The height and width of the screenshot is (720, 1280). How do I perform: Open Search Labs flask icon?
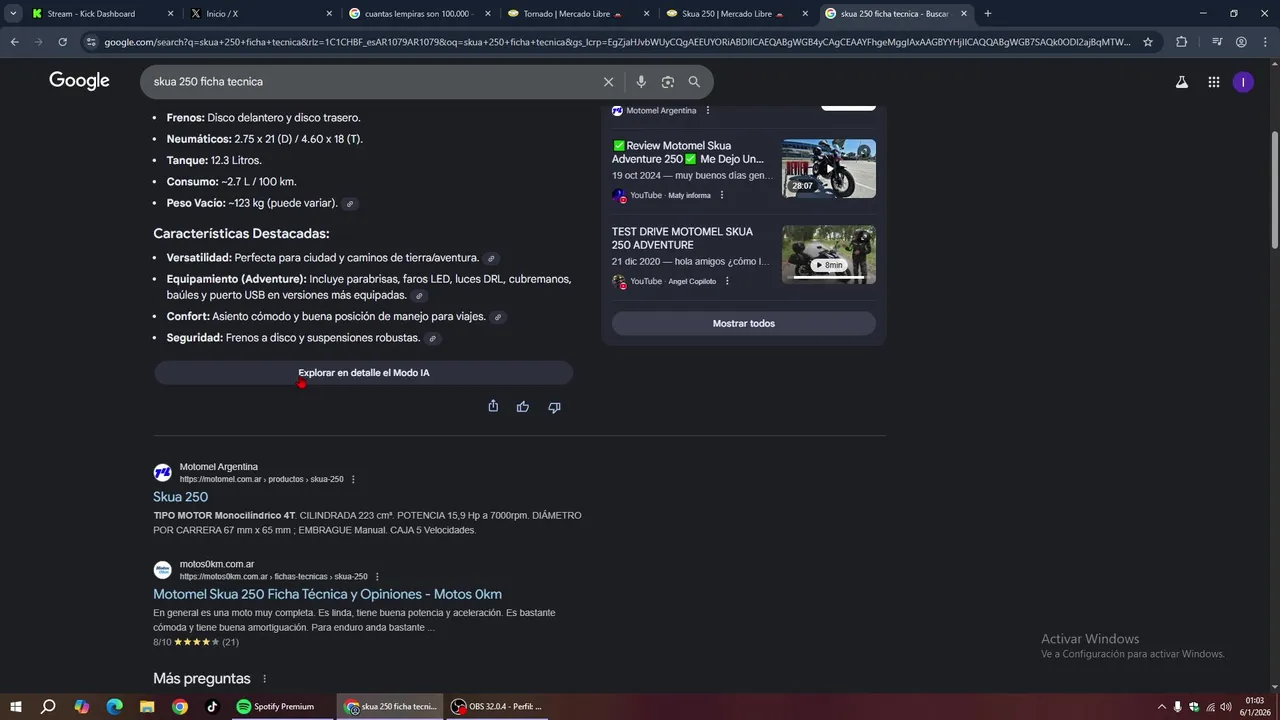[x=1182, y=82]
